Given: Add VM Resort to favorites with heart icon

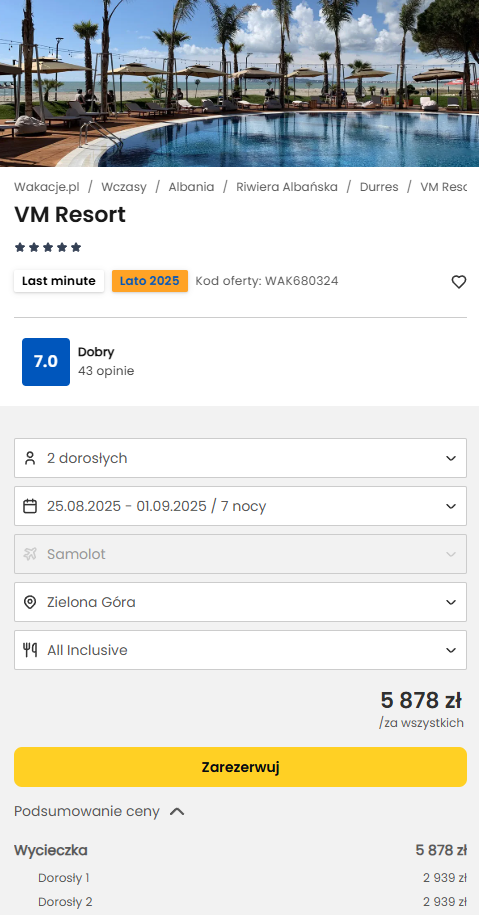Looking at the screenshot, I should click(459, 282).
